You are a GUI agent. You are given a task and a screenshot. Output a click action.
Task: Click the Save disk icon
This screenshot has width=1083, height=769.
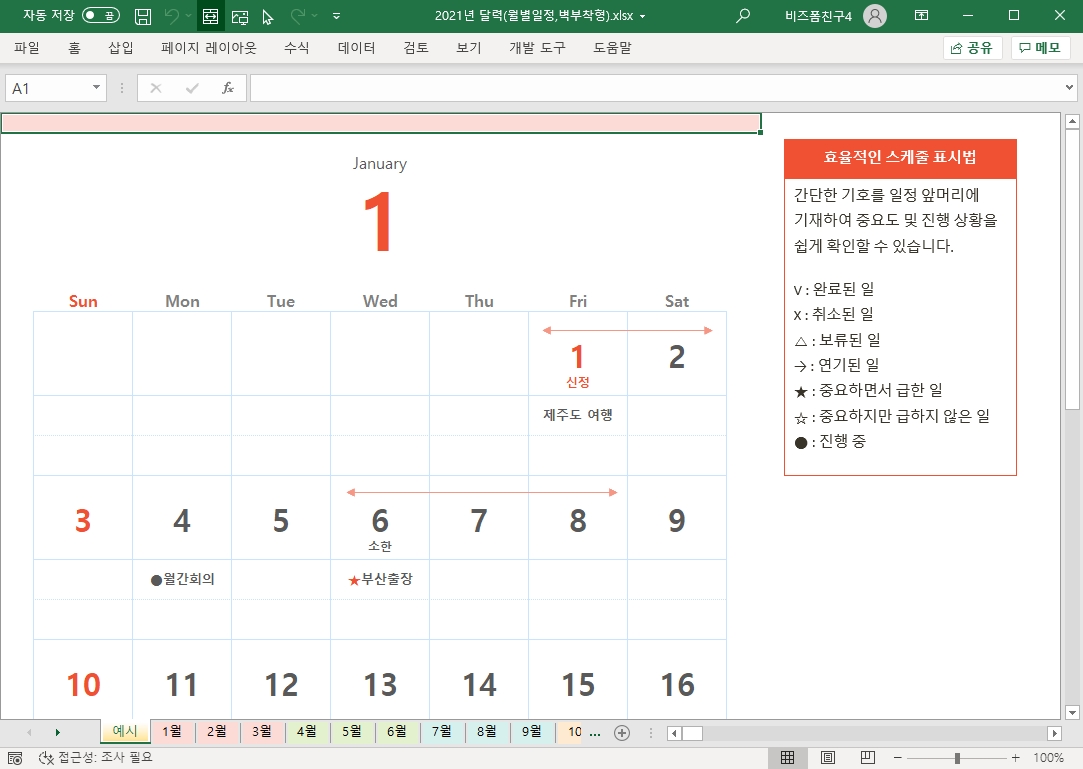pyautogui.click(x=143, y=16)
